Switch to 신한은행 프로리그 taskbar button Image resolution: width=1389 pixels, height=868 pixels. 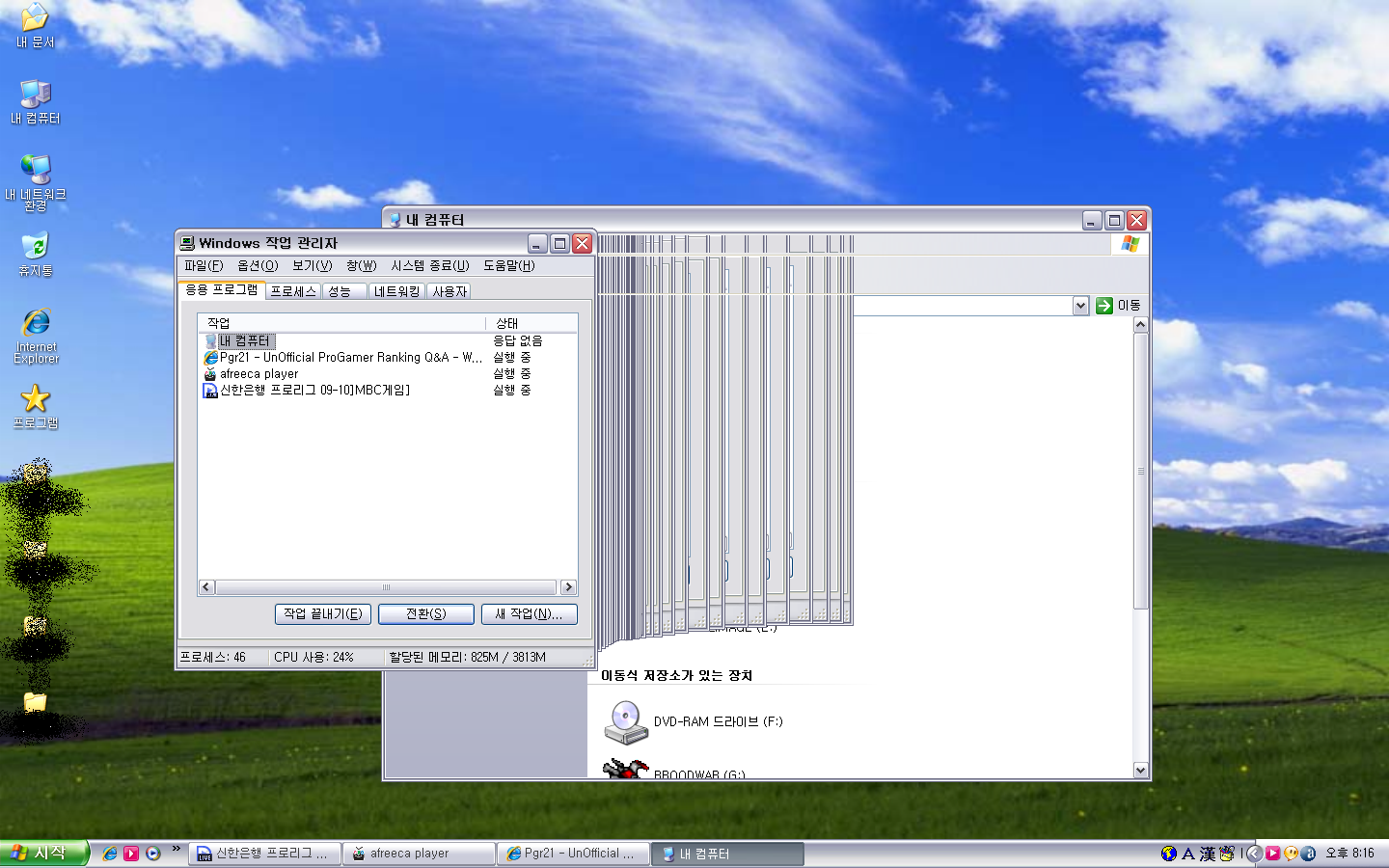pyautogui.click(x=264, y=854)
